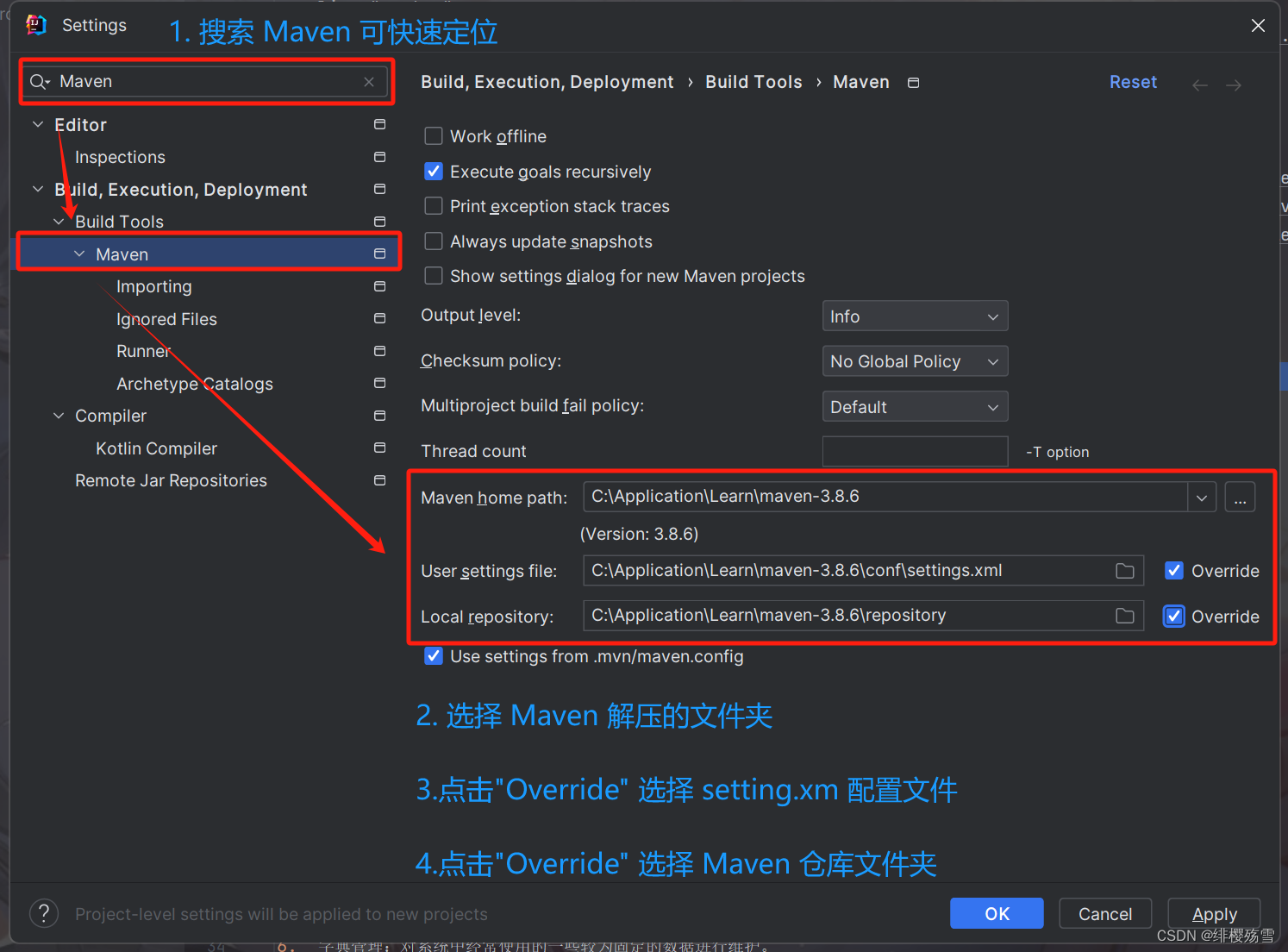Browse folder for User settings file
Image resolution: width=1288 pixels, height=952 pixels.
coord(1125,571)
